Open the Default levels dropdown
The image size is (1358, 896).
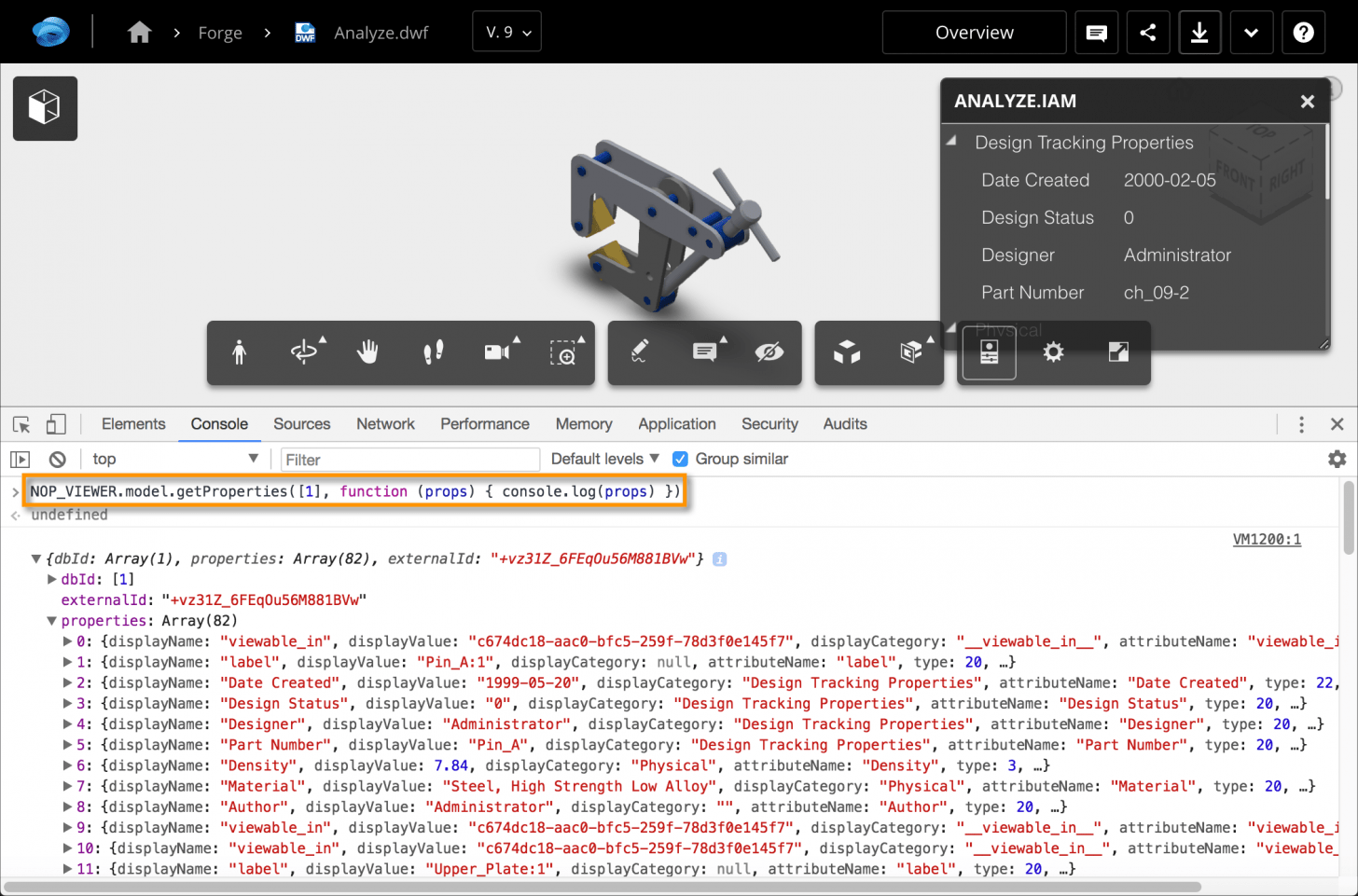pos(605,459)
